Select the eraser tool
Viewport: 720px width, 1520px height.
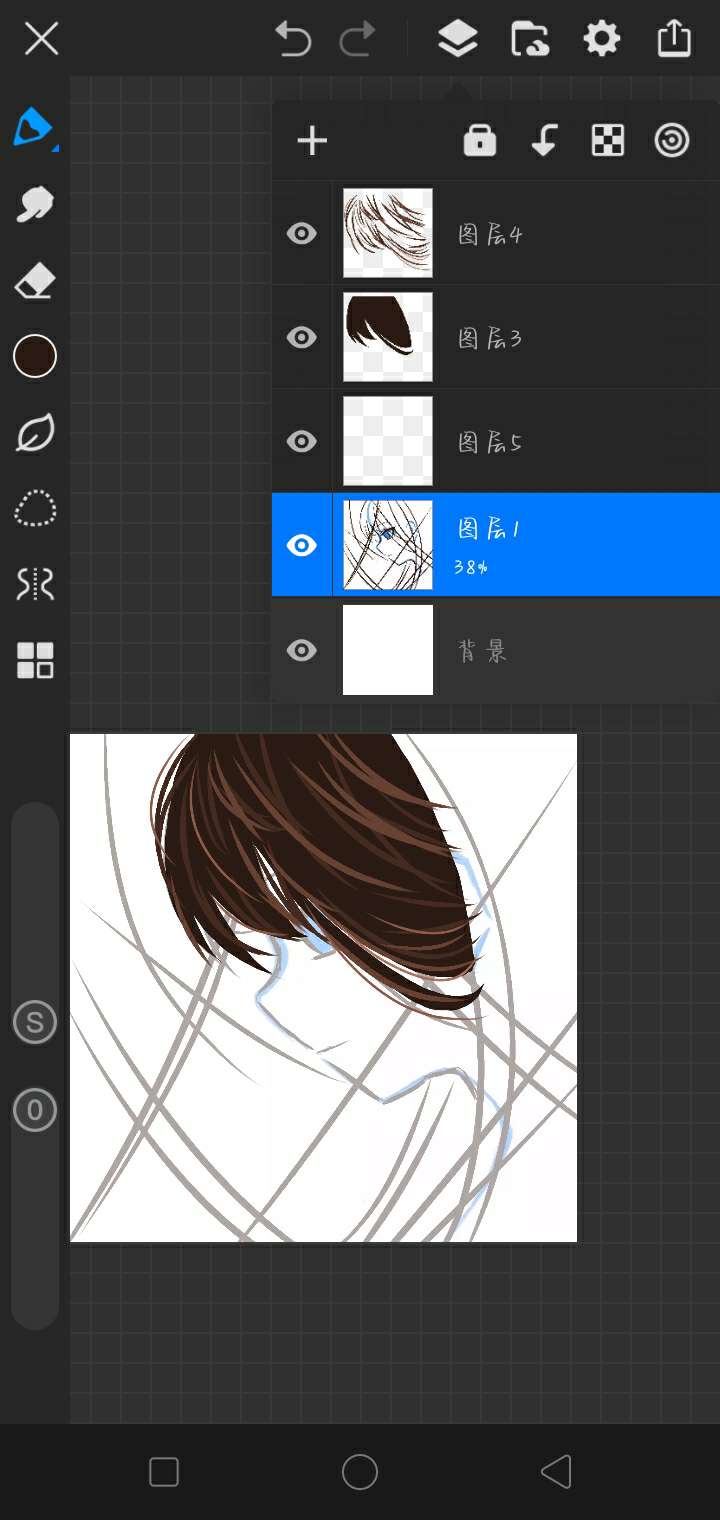pyautogui.click(x=34, y=282)
